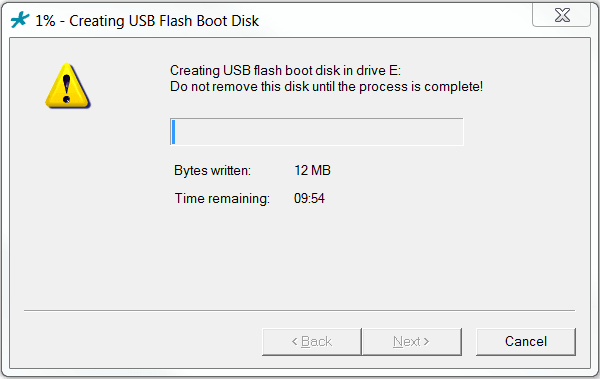This screenshot has width=600, height=379.
Task: Click the disabled Next button
Action: coord(412,341)
